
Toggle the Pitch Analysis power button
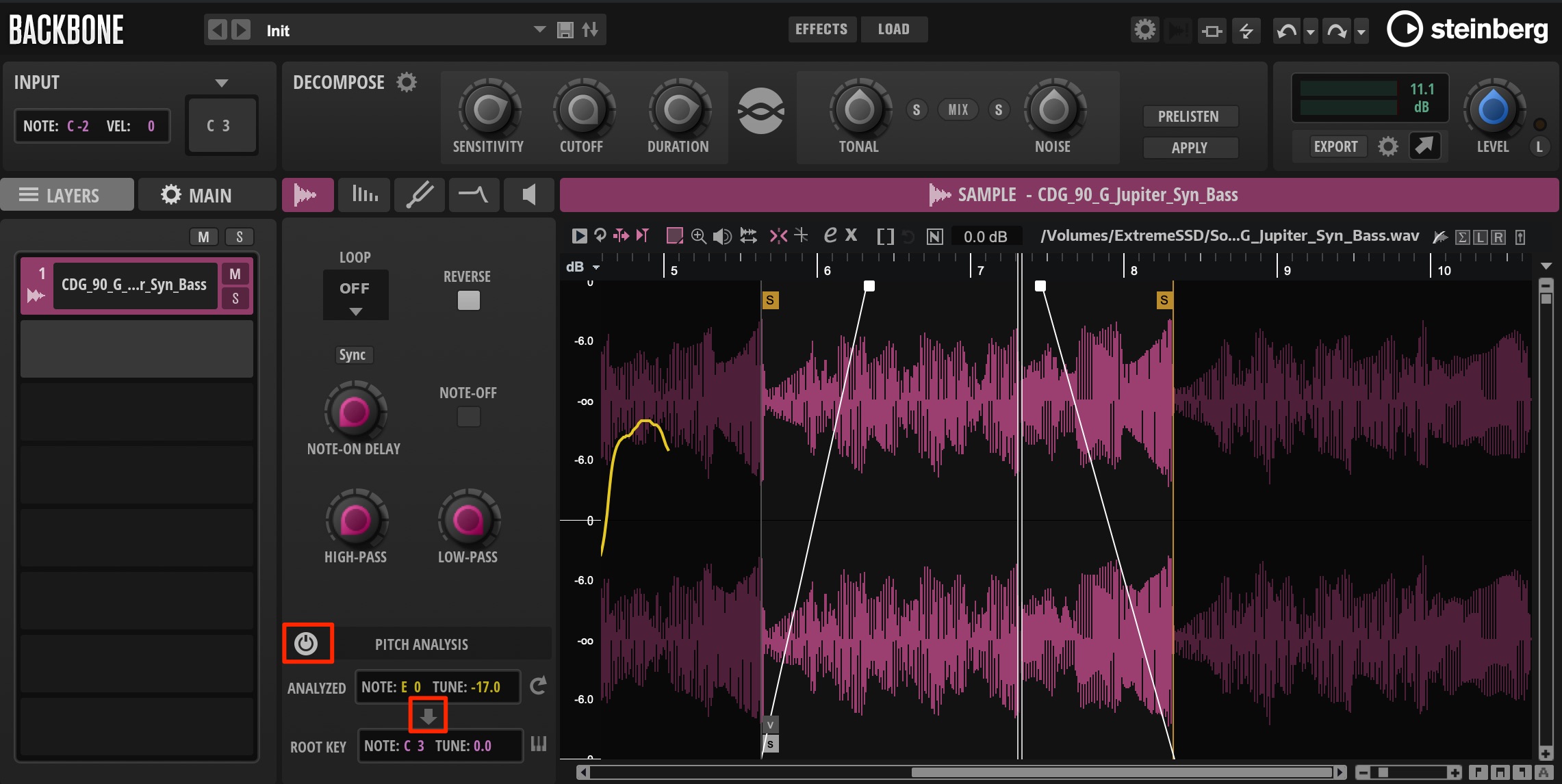tap(306, 643)
